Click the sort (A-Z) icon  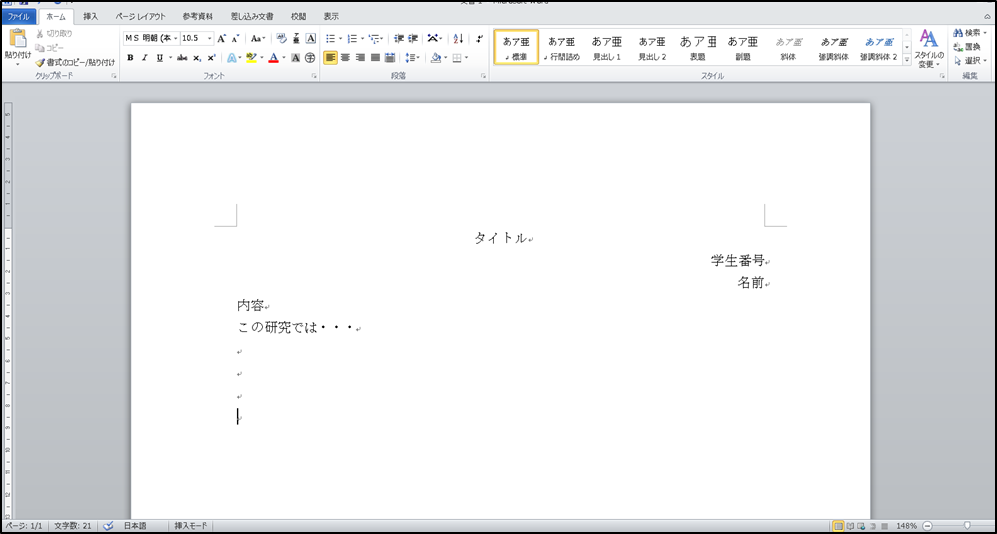458,39
